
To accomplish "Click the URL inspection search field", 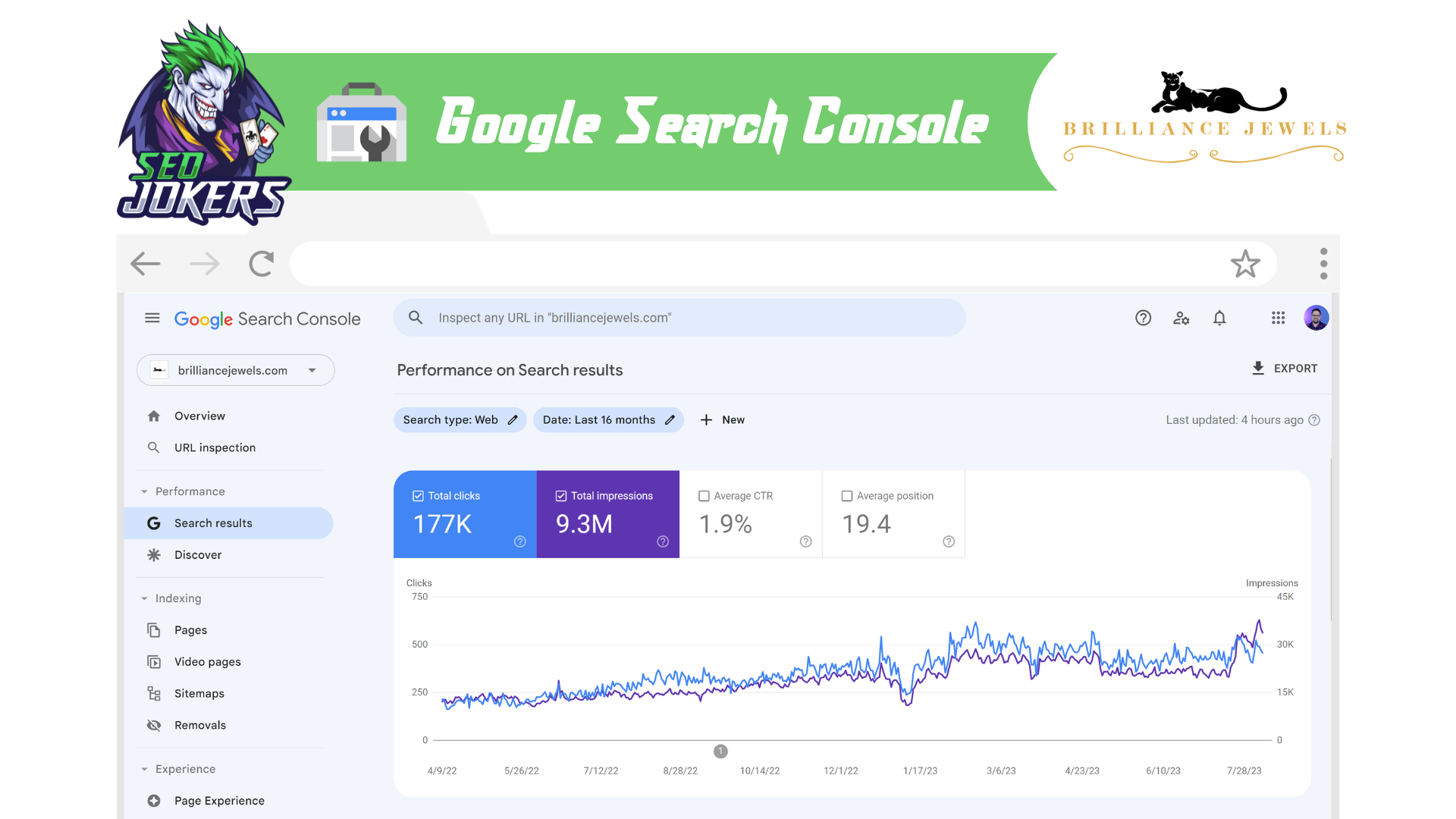I will (x=679, y=318).
